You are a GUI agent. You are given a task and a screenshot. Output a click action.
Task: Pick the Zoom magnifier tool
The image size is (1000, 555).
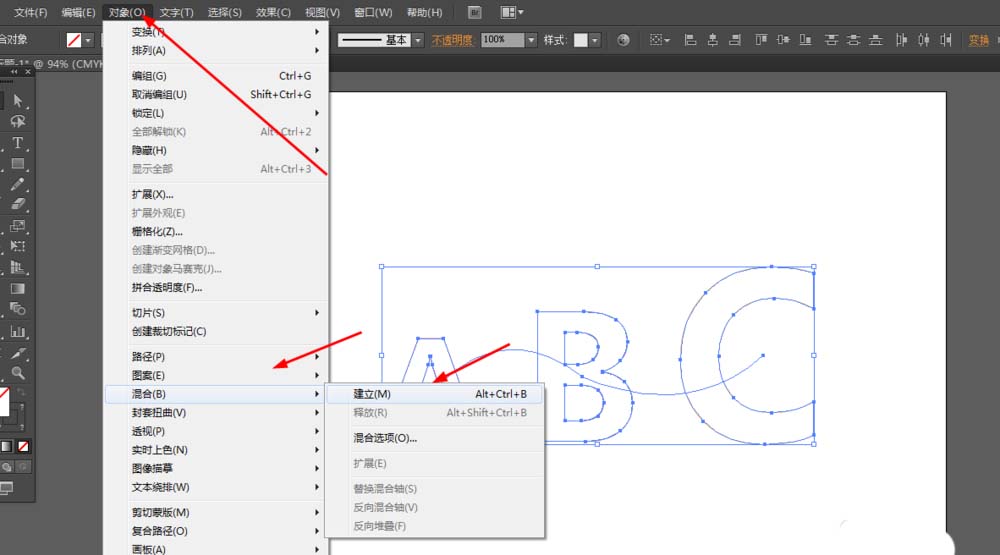click(17, 373)
